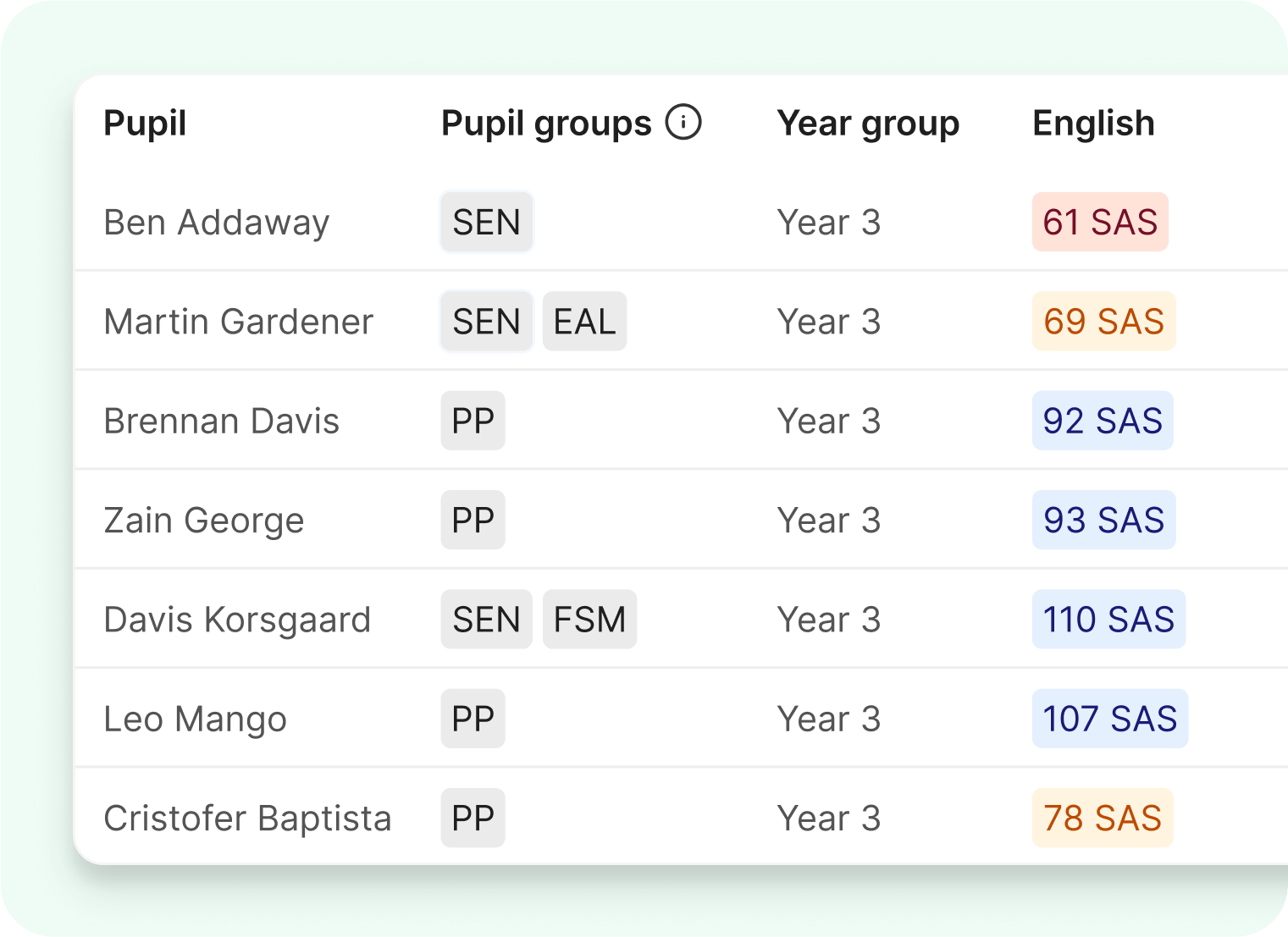Open pupil Ben Addaway
The image size is (1288, 937).
(216, 223)
